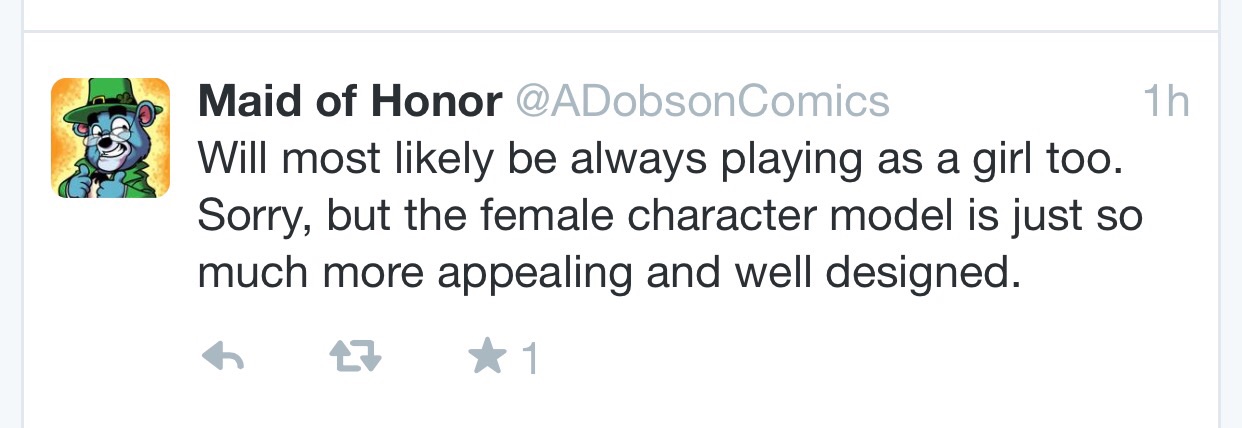Visit the @ADobsonComics handle link
1242x428 pixels.
(x=701, y=101)
